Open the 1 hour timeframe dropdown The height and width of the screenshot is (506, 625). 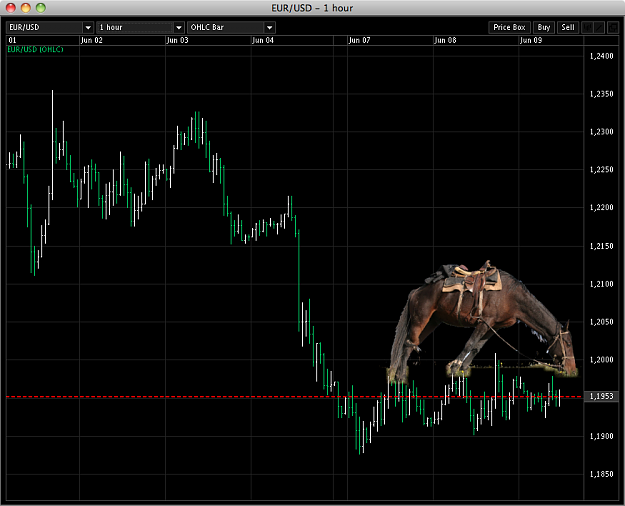coord(140,27)
